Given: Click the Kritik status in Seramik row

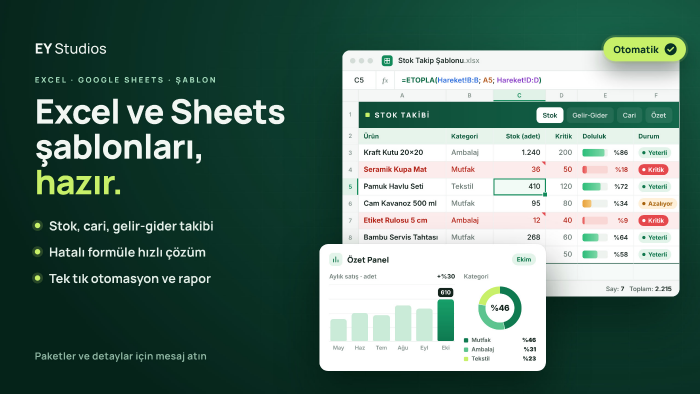Looking at the screenshot, I should (x=653, y=170).
